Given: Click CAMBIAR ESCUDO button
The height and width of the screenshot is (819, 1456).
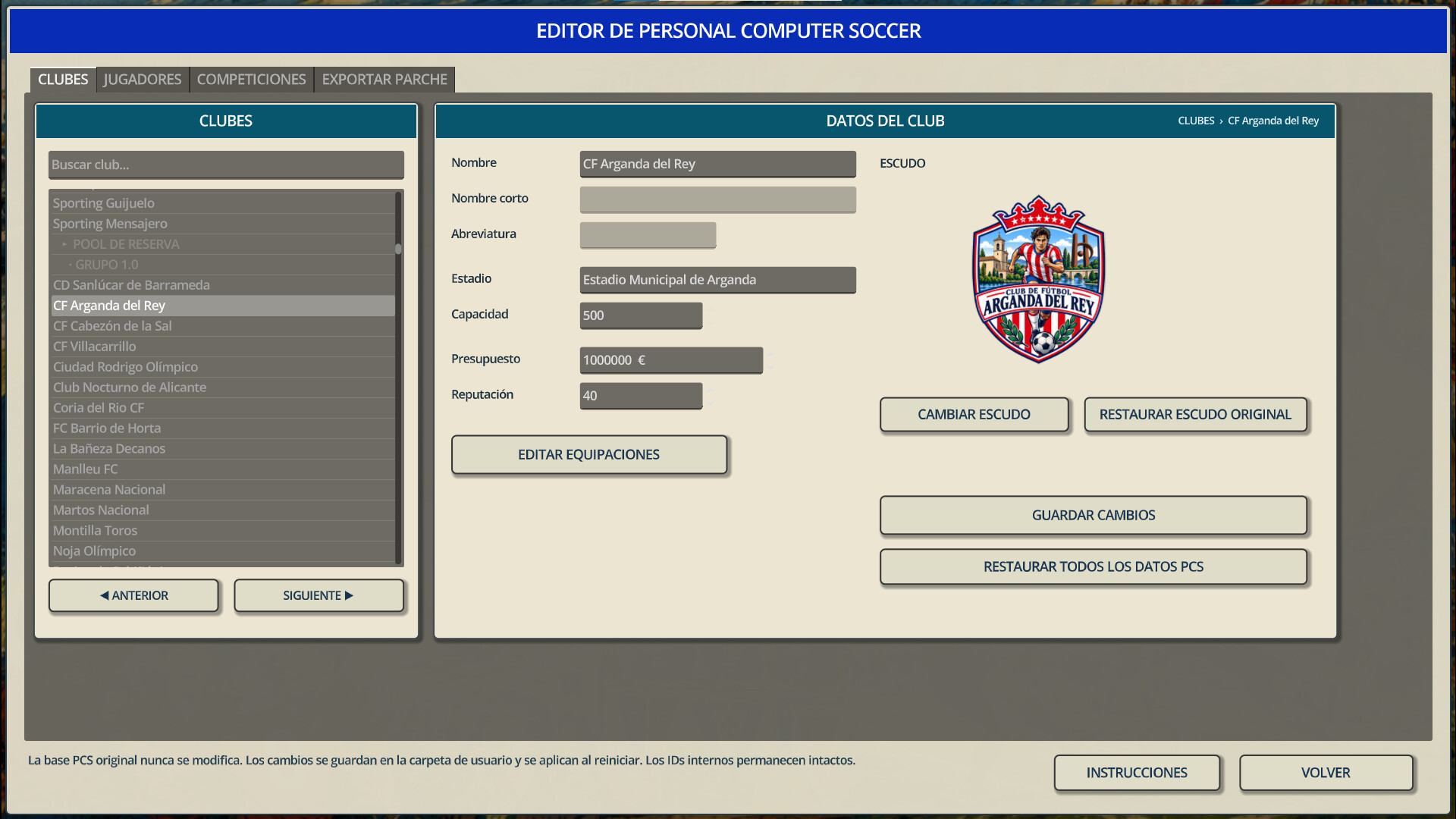Looking at the screenshot, I should pyautogui.click(x=974, y=415).
